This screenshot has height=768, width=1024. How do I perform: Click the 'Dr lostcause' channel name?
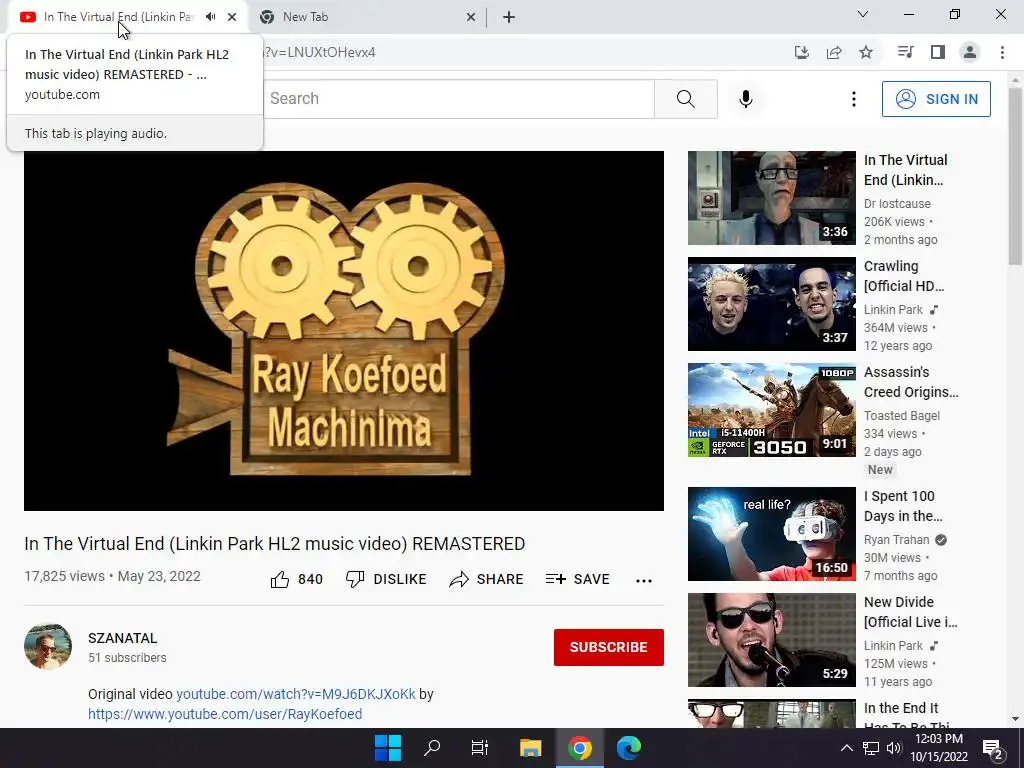[897, 204]
